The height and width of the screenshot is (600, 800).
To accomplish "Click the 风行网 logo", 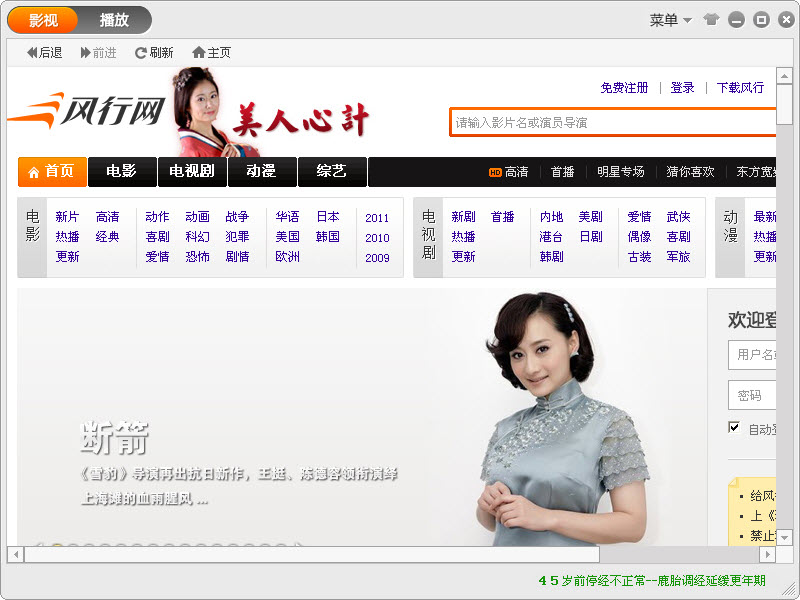I will (x=87, y=110).
